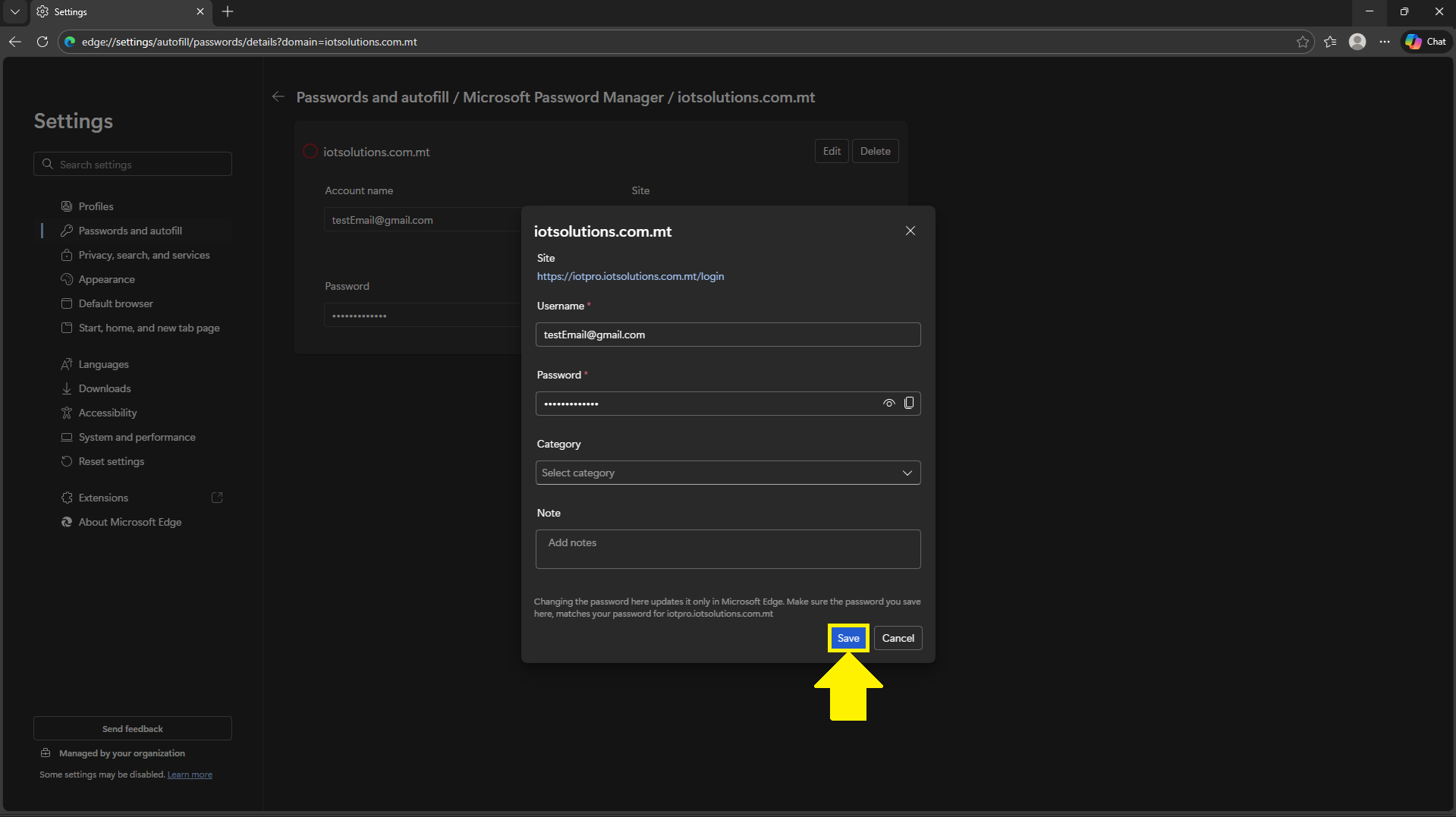Copy the password using the copy icon
Viewport: 1456px width, 817px height.
coord(909,403)
